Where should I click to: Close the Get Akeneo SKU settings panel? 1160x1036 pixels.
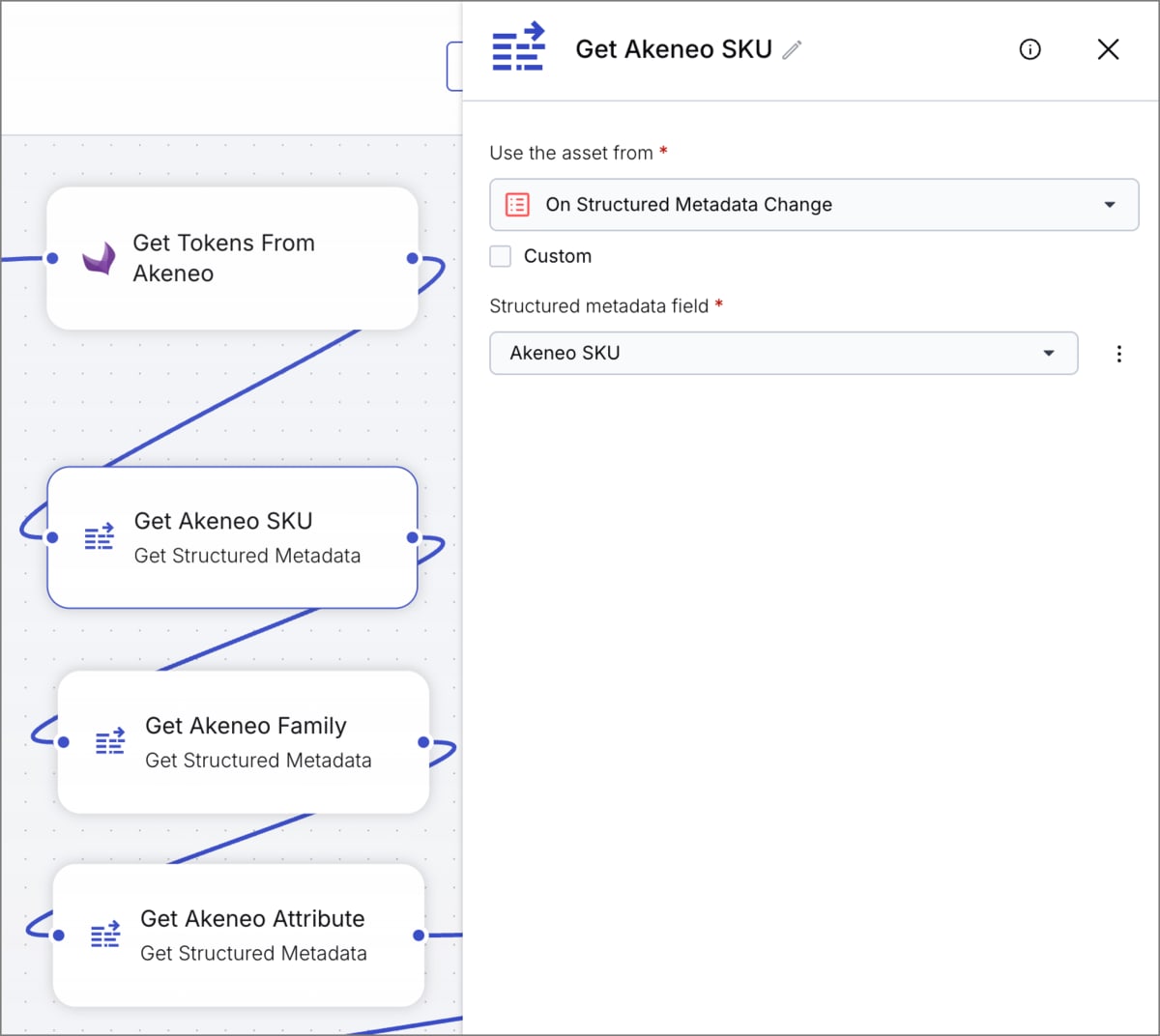tap(1108, 49)
